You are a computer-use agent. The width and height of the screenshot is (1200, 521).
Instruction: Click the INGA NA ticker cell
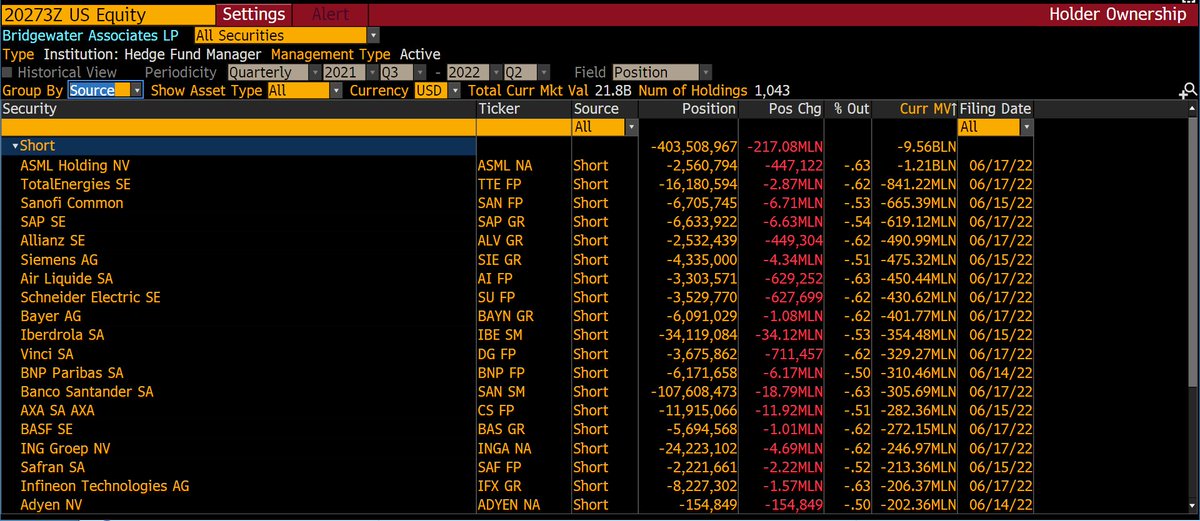coord(504,448)
